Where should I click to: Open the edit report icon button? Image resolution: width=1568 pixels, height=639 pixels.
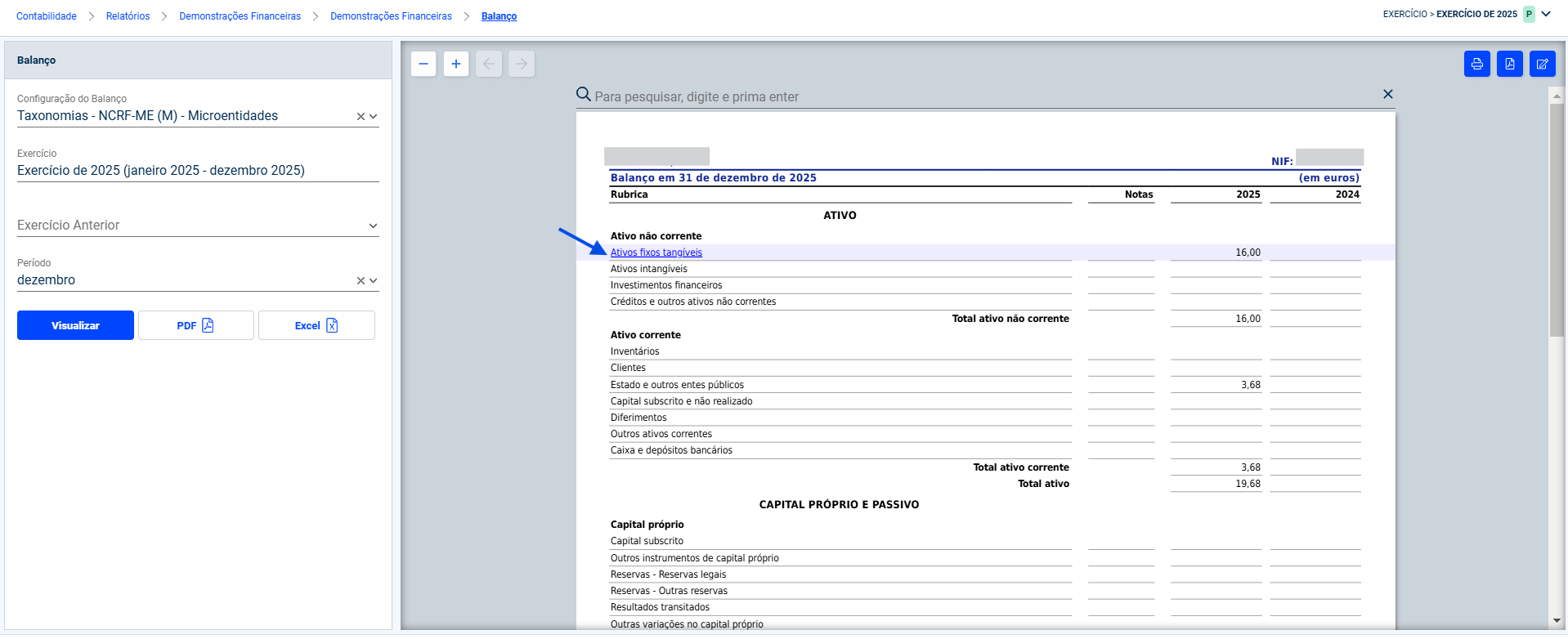pos(1543,64)
